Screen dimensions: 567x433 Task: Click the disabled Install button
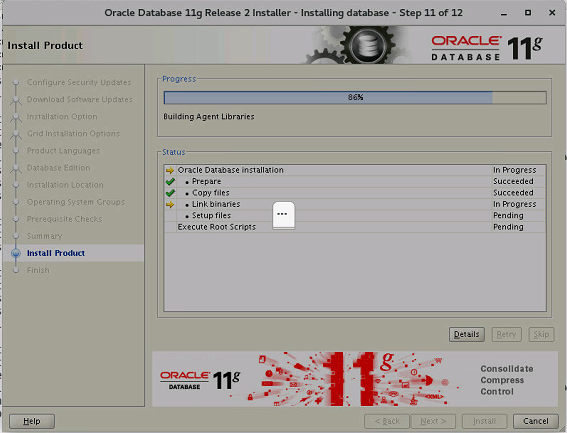(x=485, y=421)
